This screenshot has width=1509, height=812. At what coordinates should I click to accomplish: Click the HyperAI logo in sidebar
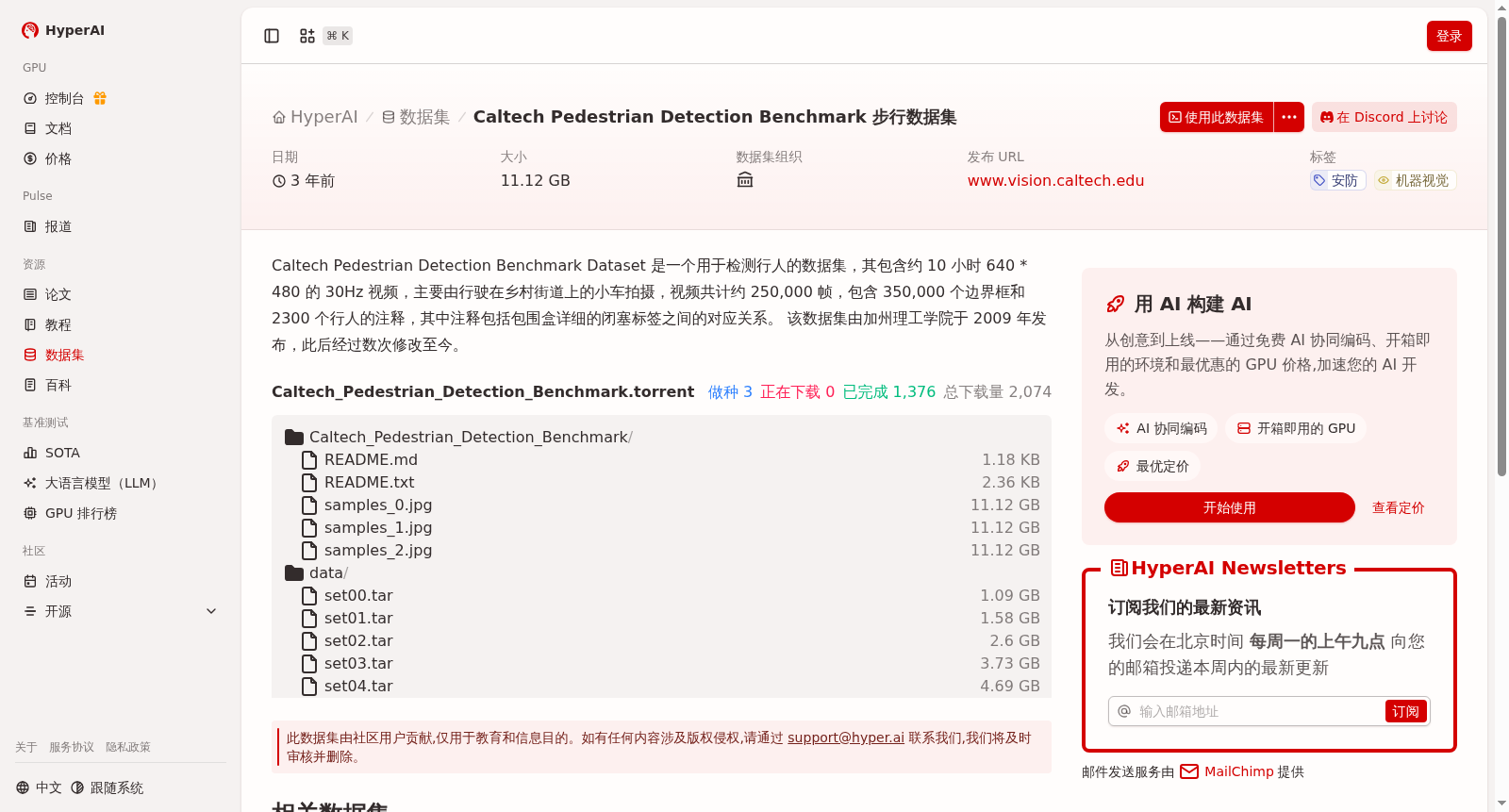[x=63, y=30]
